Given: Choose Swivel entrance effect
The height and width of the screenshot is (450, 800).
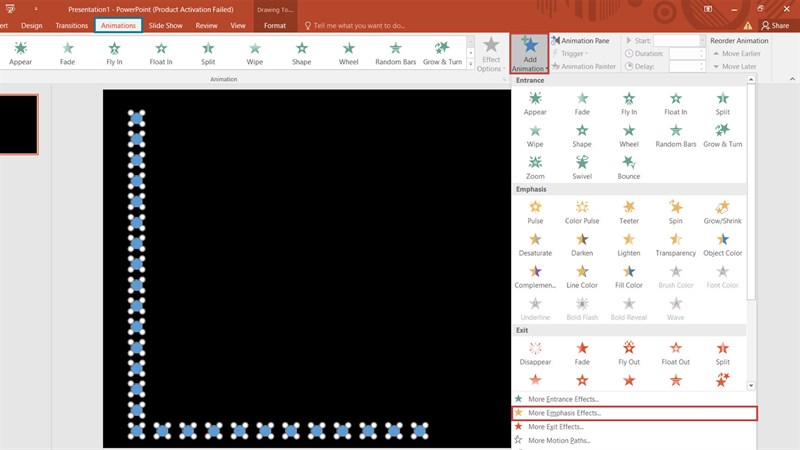Looking at the screenshot, I should (582, 167).
